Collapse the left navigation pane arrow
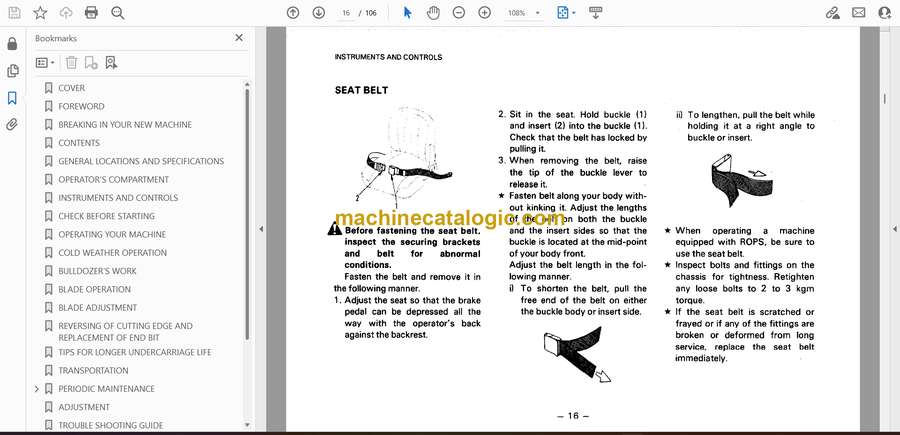Screen dimensions: 900x435 [261, 229]
